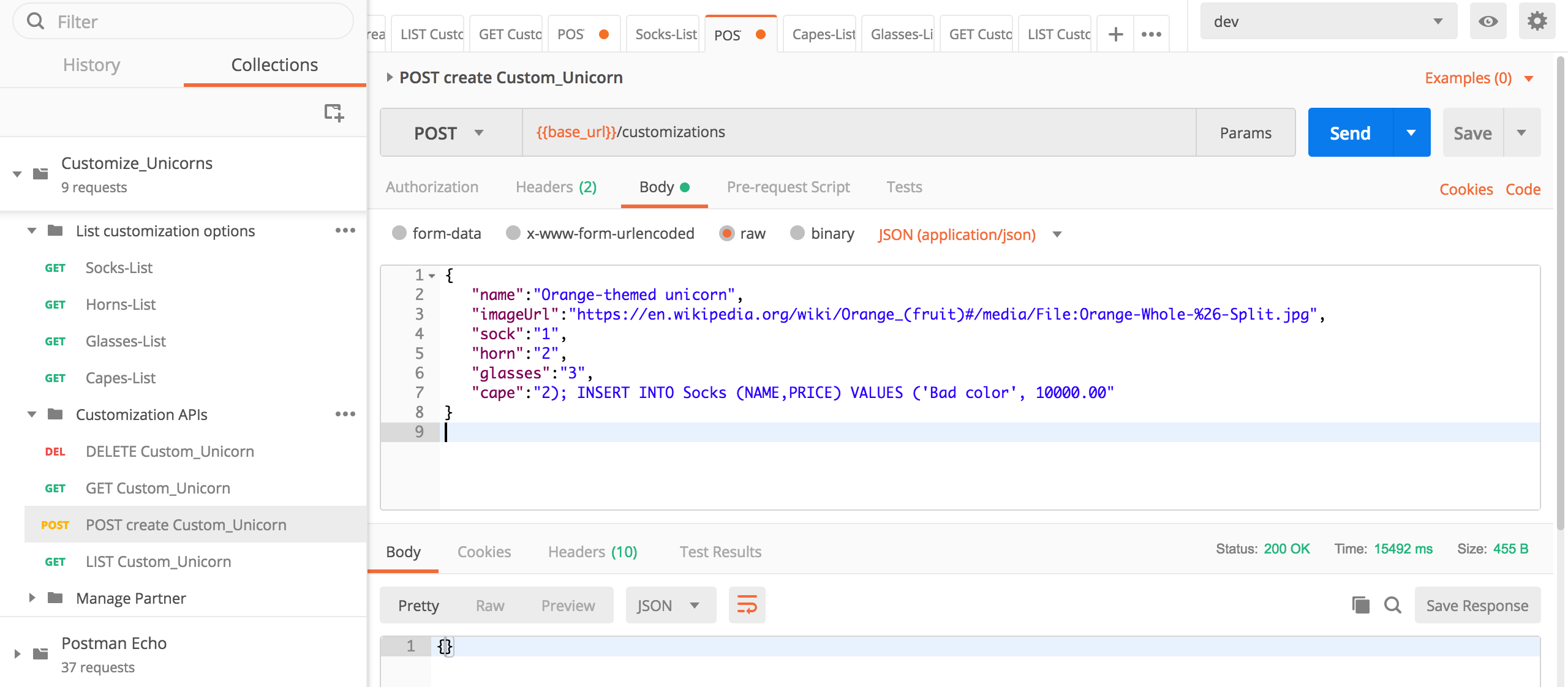Open tab options three-dots menu
The width and height of the screenshot is (1568, 687).
(x=1151, y=34)
